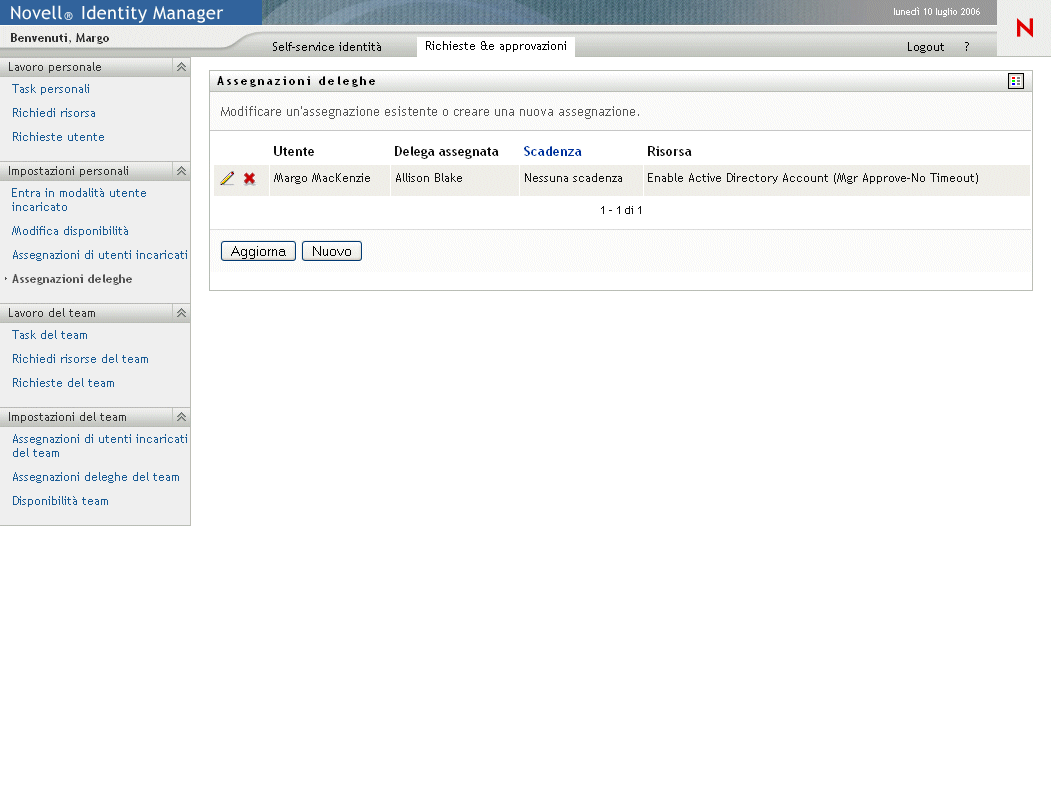1051x785 pixels.
Task: Switch to the Self-service identità tab
Action: (x=326, y=47)
